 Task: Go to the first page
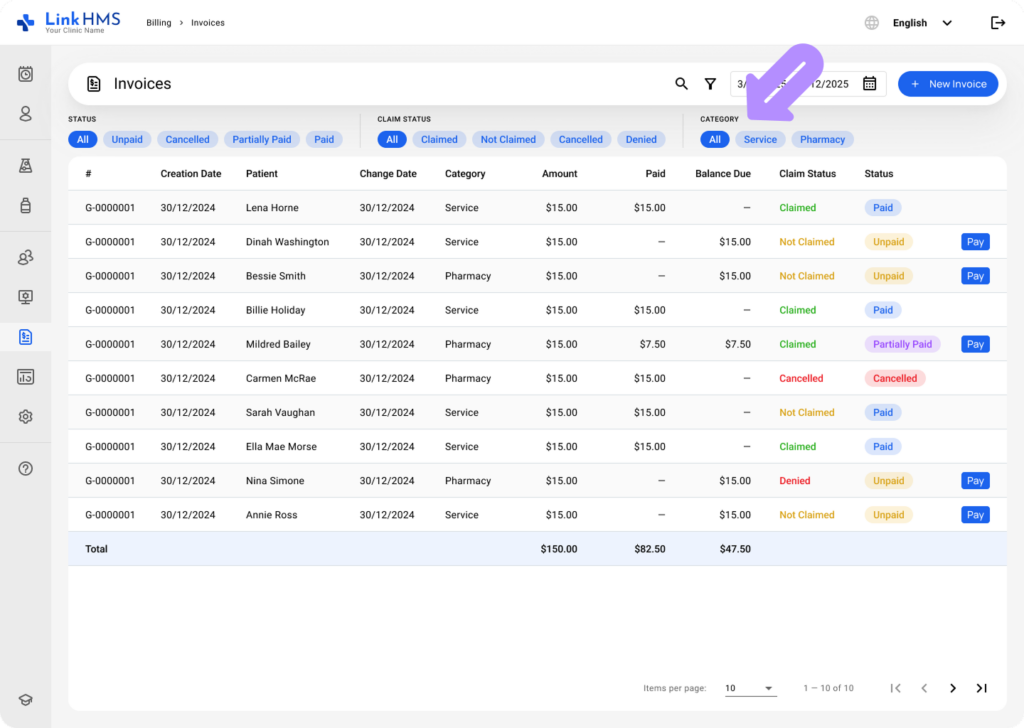click(x=895, y=688)
